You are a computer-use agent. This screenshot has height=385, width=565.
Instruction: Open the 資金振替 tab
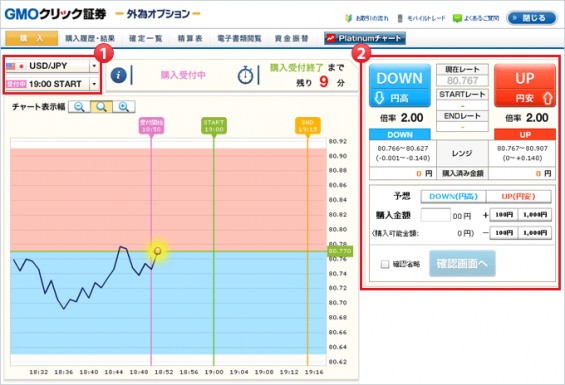(x=292, y=38)
